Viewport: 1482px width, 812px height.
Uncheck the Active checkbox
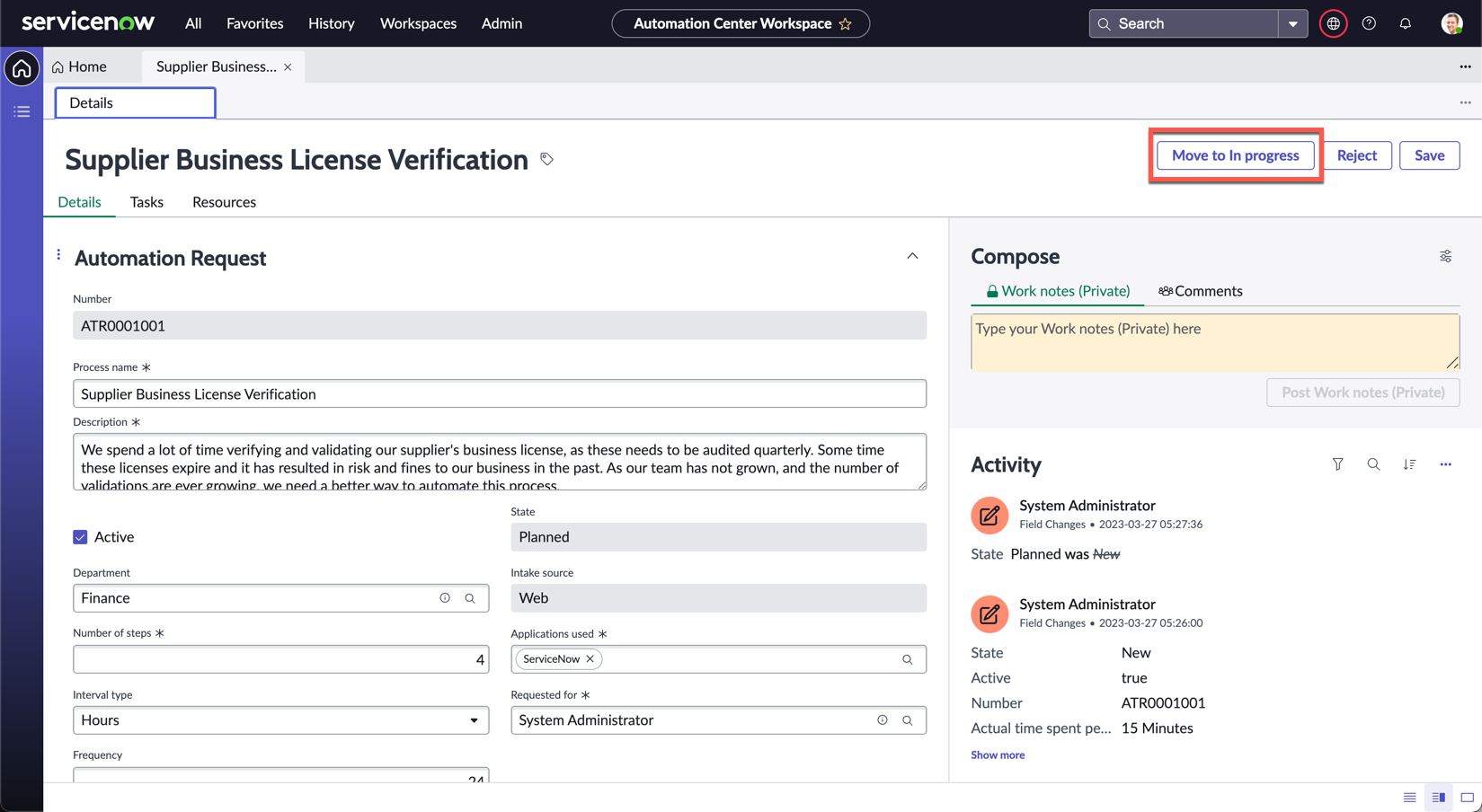[x=80, y=537]
